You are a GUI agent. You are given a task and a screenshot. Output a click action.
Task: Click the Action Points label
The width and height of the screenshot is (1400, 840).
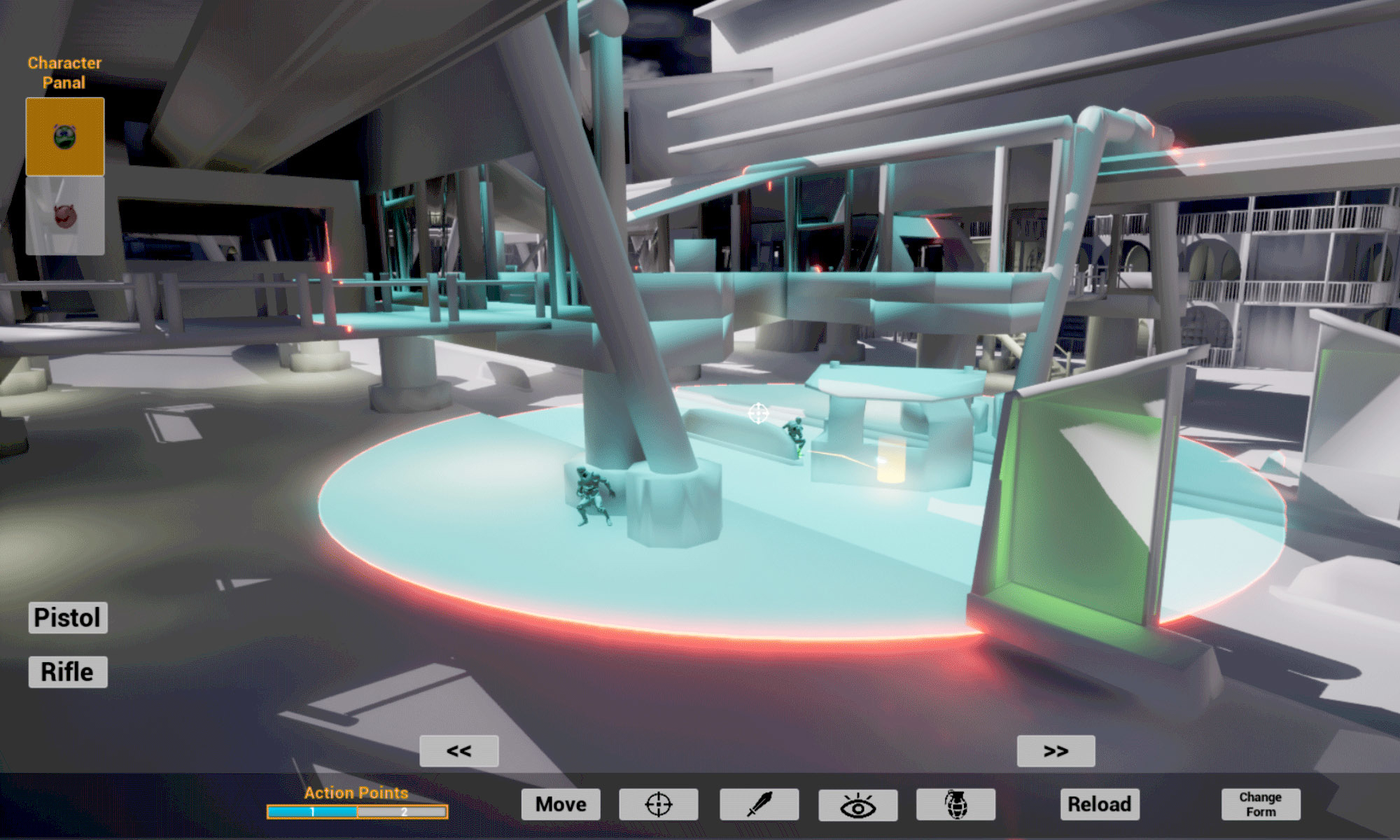(356, 792)
